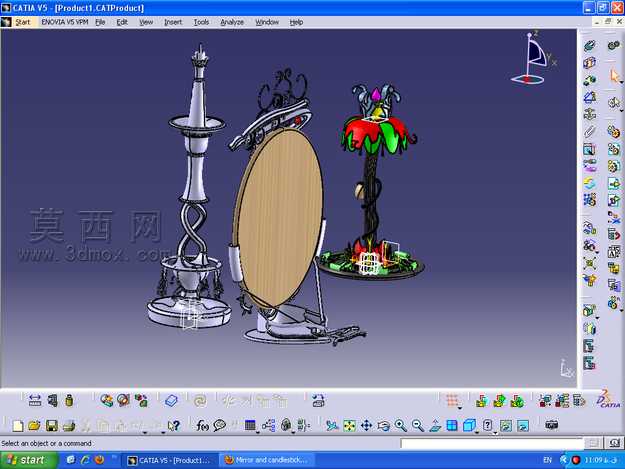Click the 3D compass in viewport
Image resolution: width=625 pixels, height=469 pixels.
pyautogui.click(x=534, y=58)
